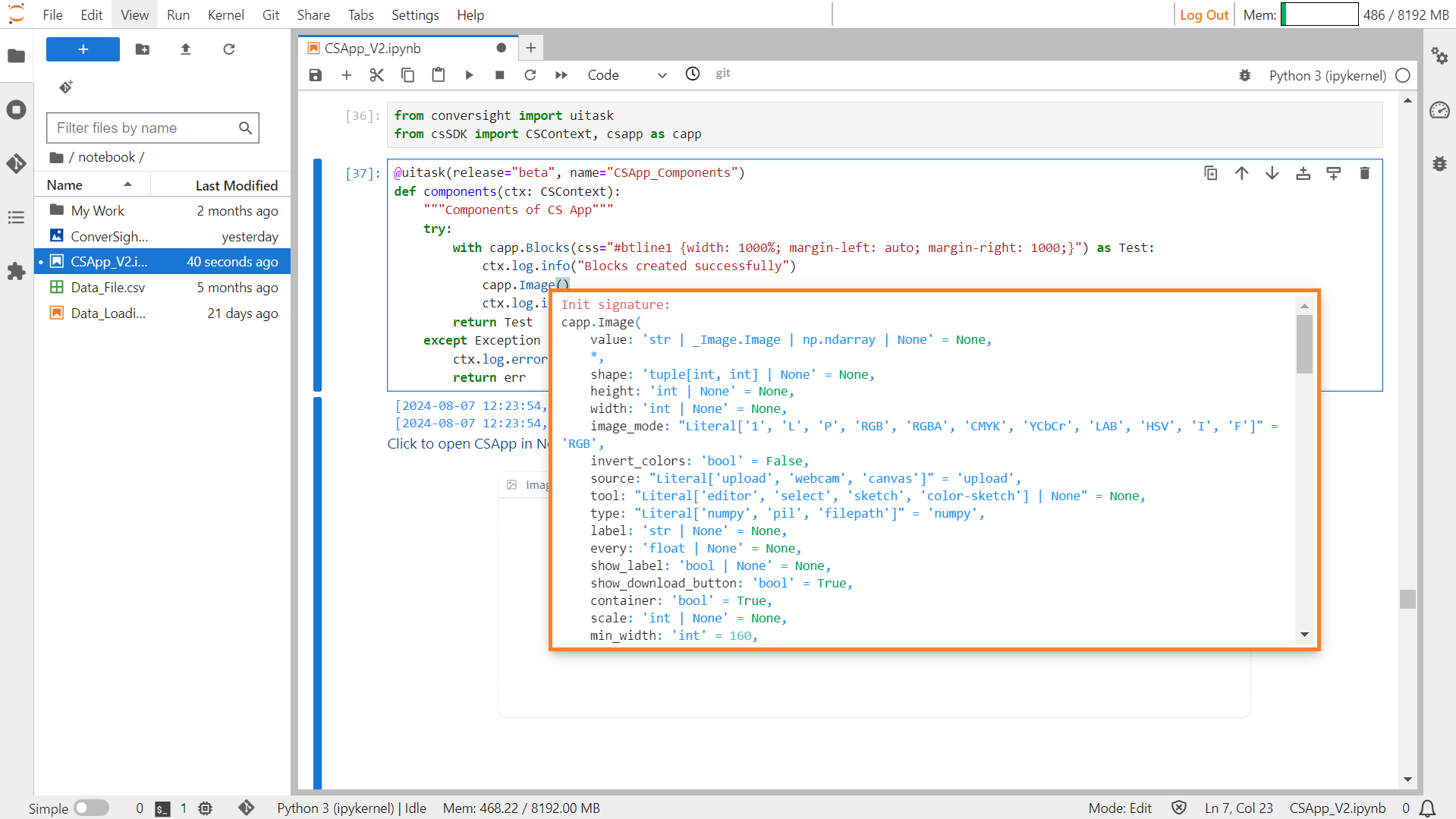This screenshot has width=1456, height=819.
Task: Insert a cell above the active cell
Action: point(1303,173)
